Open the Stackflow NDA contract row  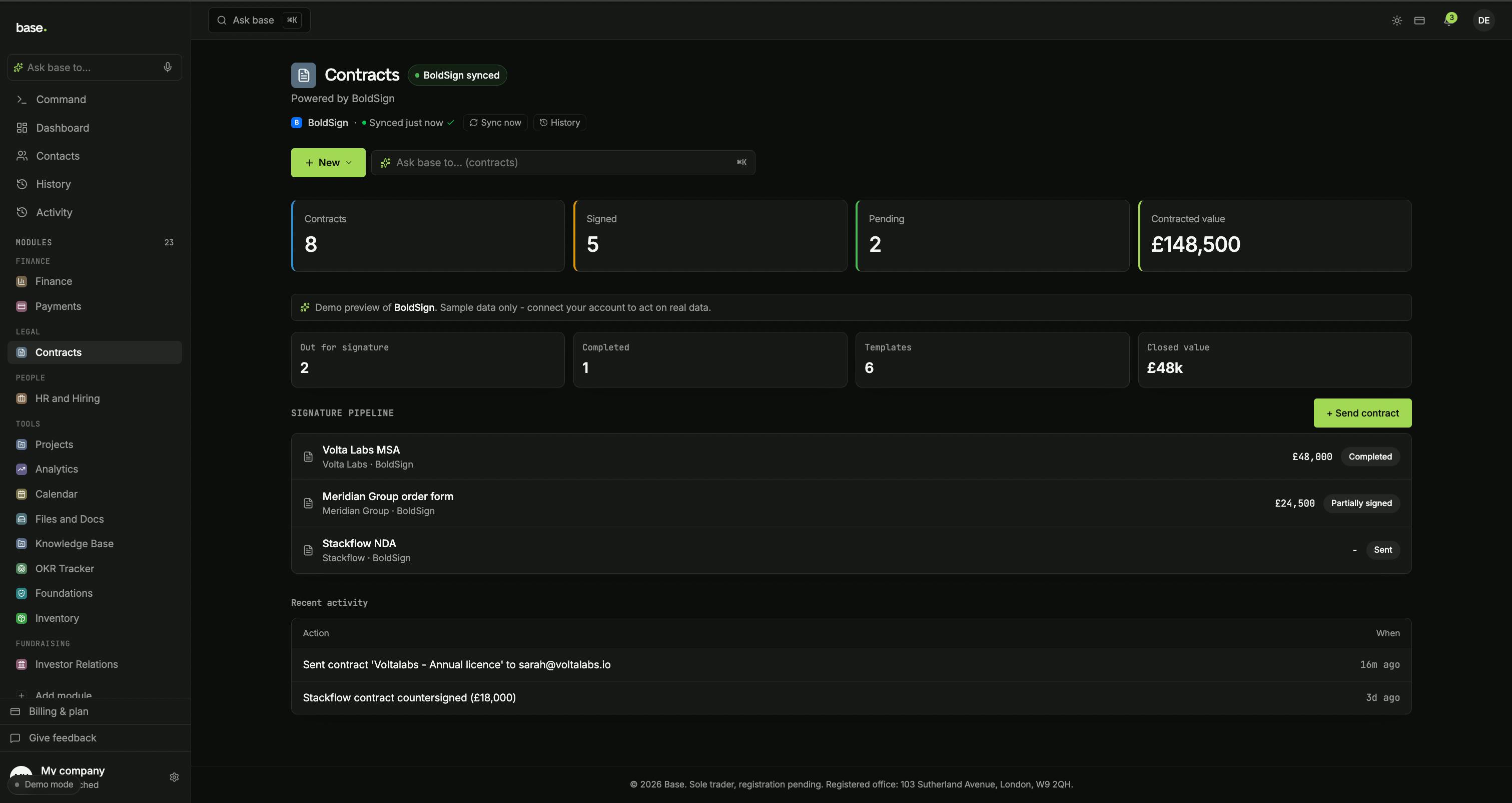[x=851, y=550]
